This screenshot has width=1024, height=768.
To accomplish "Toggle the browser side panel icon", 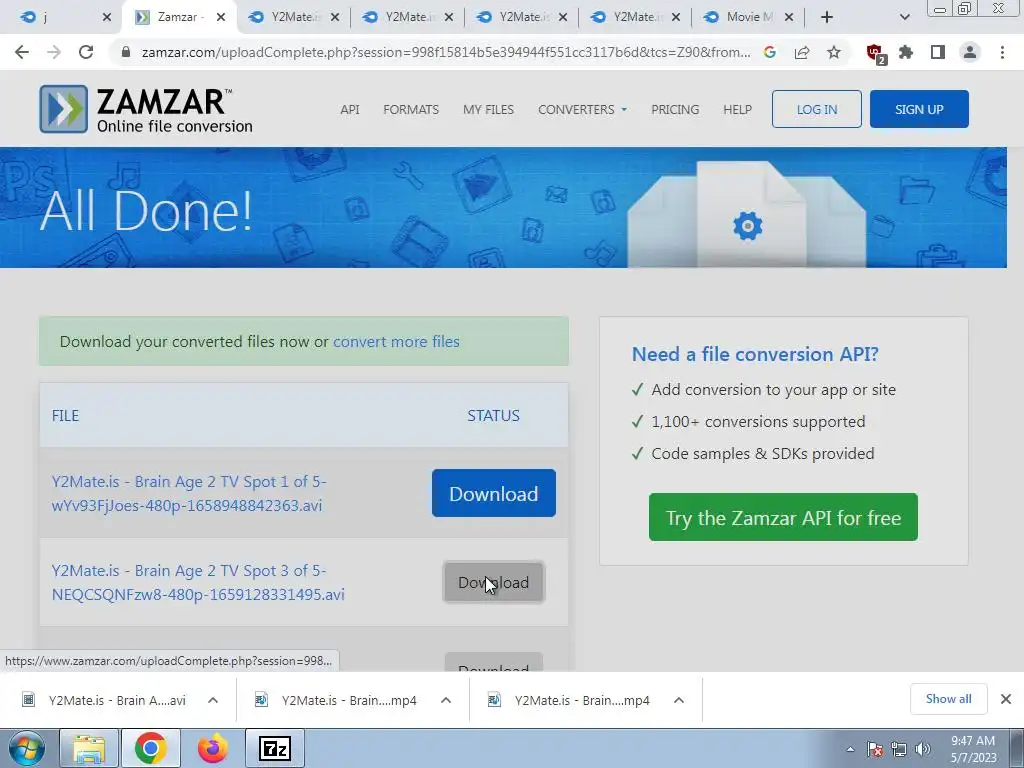I will point(938,52).
